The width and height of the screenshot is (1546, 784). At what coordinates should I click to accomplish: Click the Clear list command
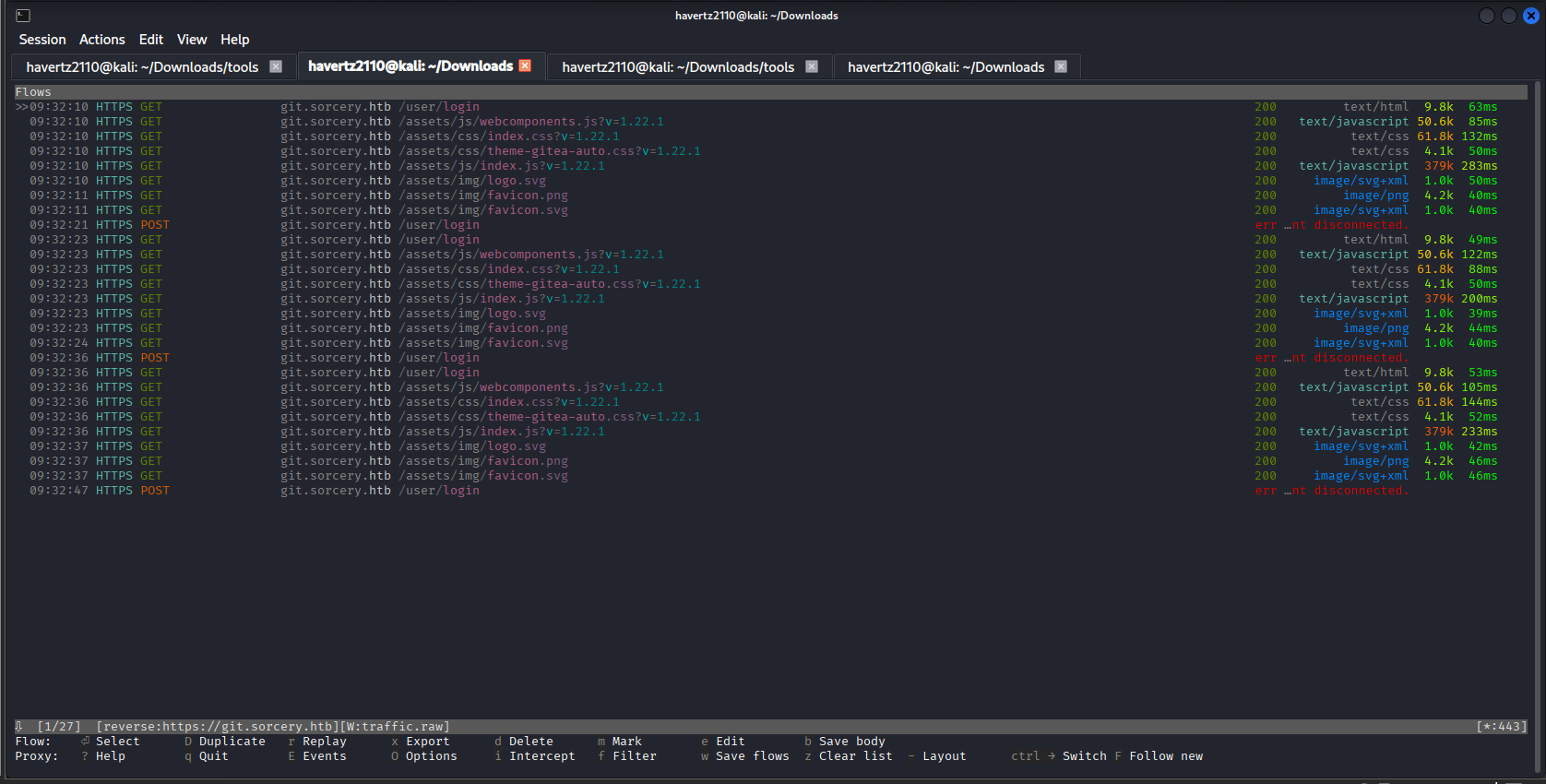[x=855, y=756]
